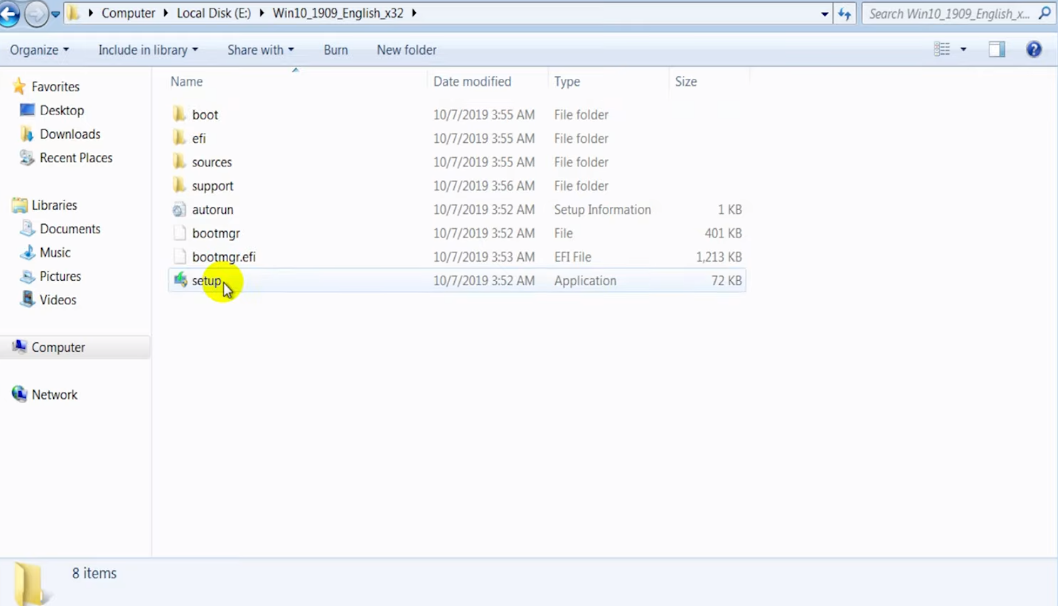Sort files by Date modified column
This screenshot has width=1058, height=606.
tap(472, 82)
